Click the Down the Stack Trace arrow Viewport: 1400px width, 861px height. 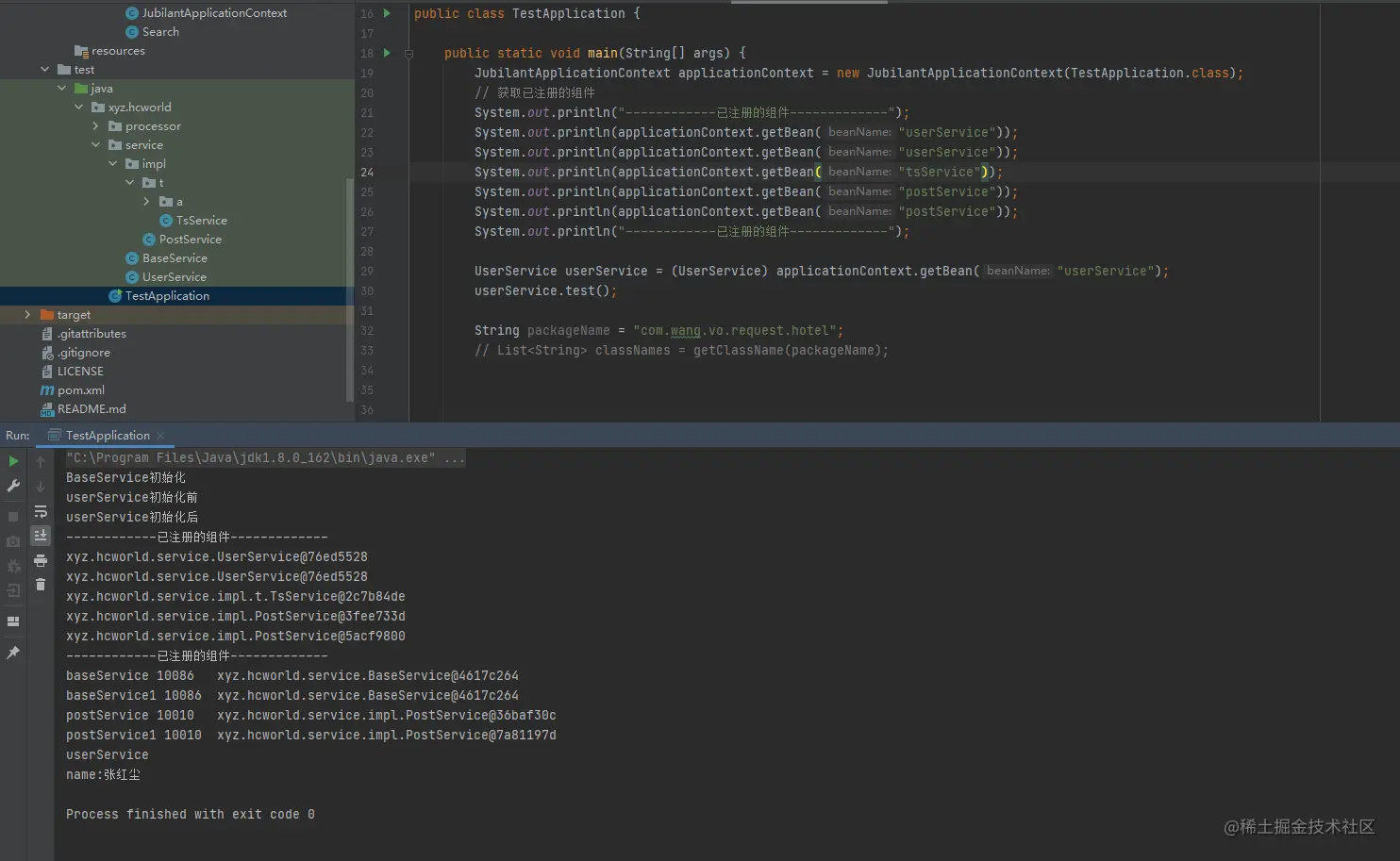[x=41, y=487]
